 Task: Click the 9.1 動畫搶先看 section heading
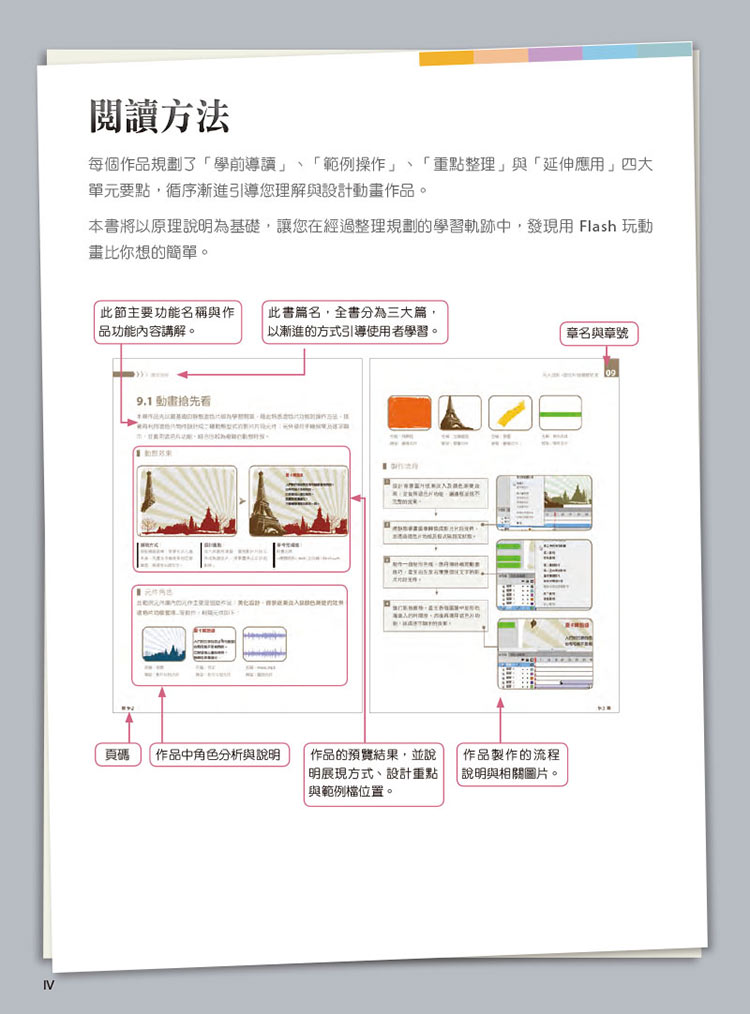173,401
